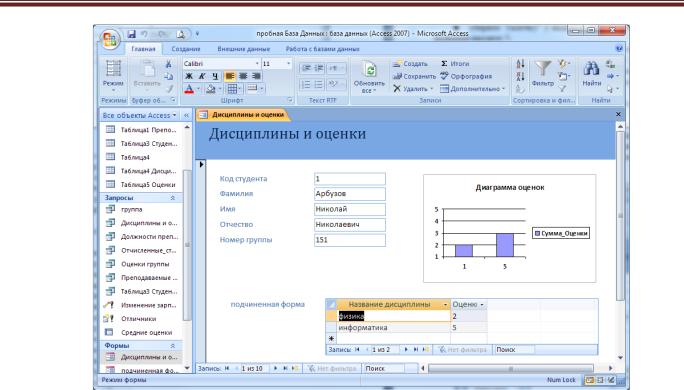The image size is (684, 390).
Task: Toggle Underline (Ч) formatting
Action: tap(215, 76)
